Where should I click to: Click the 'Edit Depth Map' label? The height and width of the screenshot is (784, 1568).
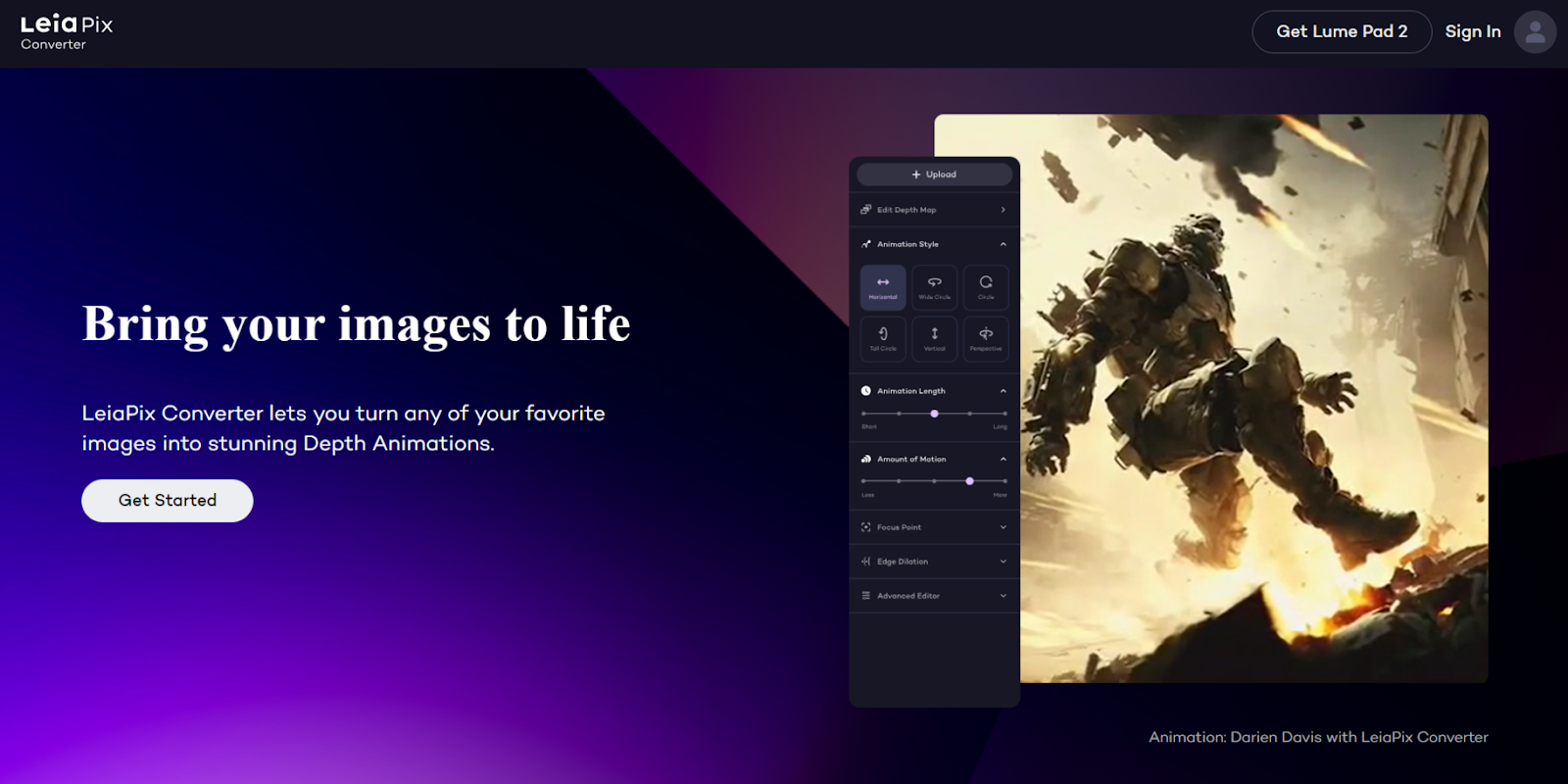[906, 210]
